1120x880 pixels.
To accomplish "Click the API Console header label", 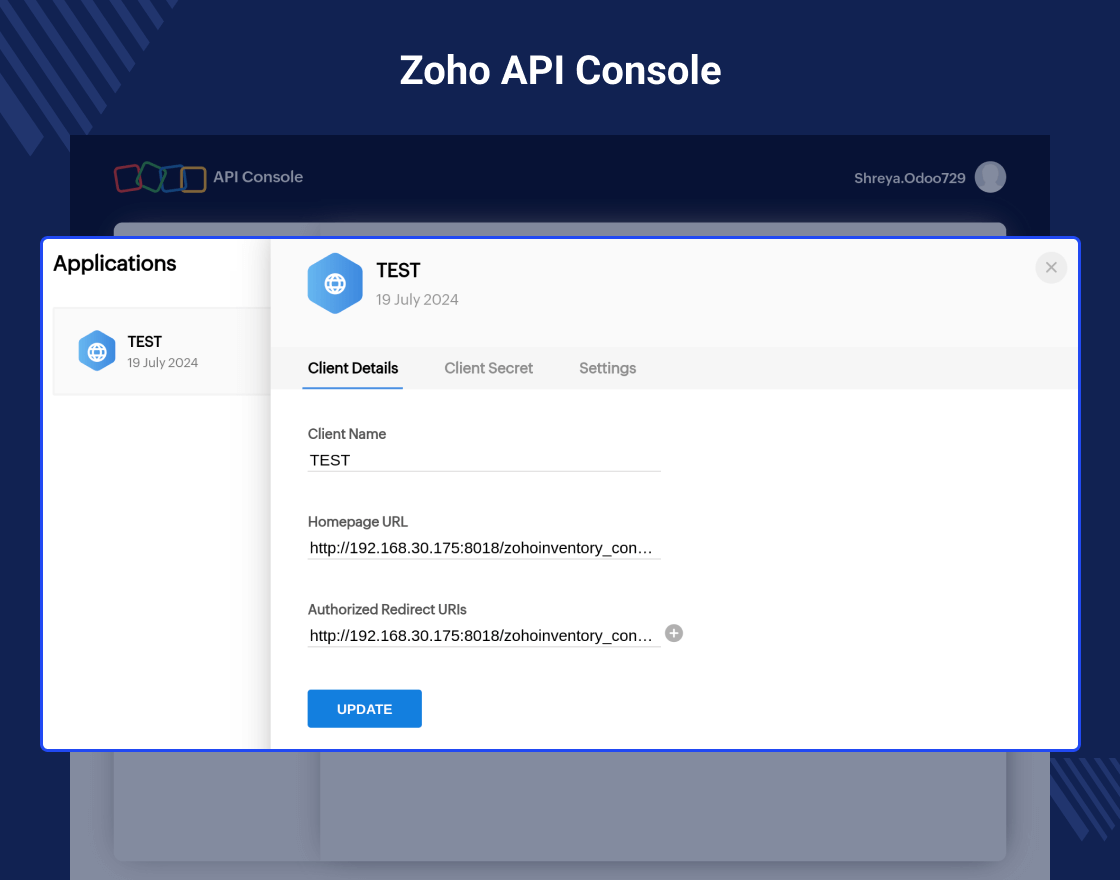I will [x=258, y=177].
